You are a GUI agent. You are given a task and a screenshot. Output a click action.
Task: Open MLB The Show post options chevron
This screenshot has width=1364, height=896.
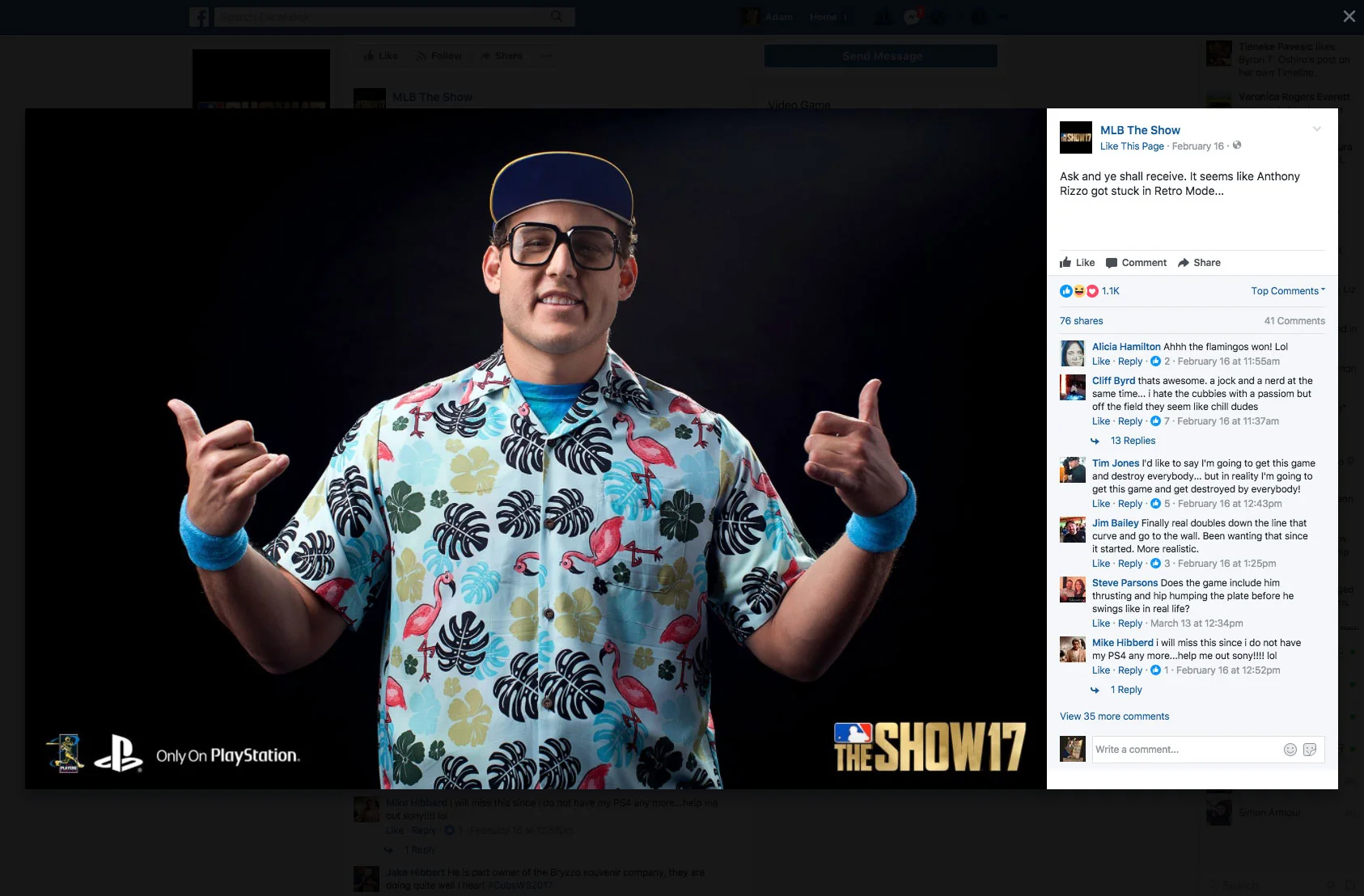pos(1317,129)
